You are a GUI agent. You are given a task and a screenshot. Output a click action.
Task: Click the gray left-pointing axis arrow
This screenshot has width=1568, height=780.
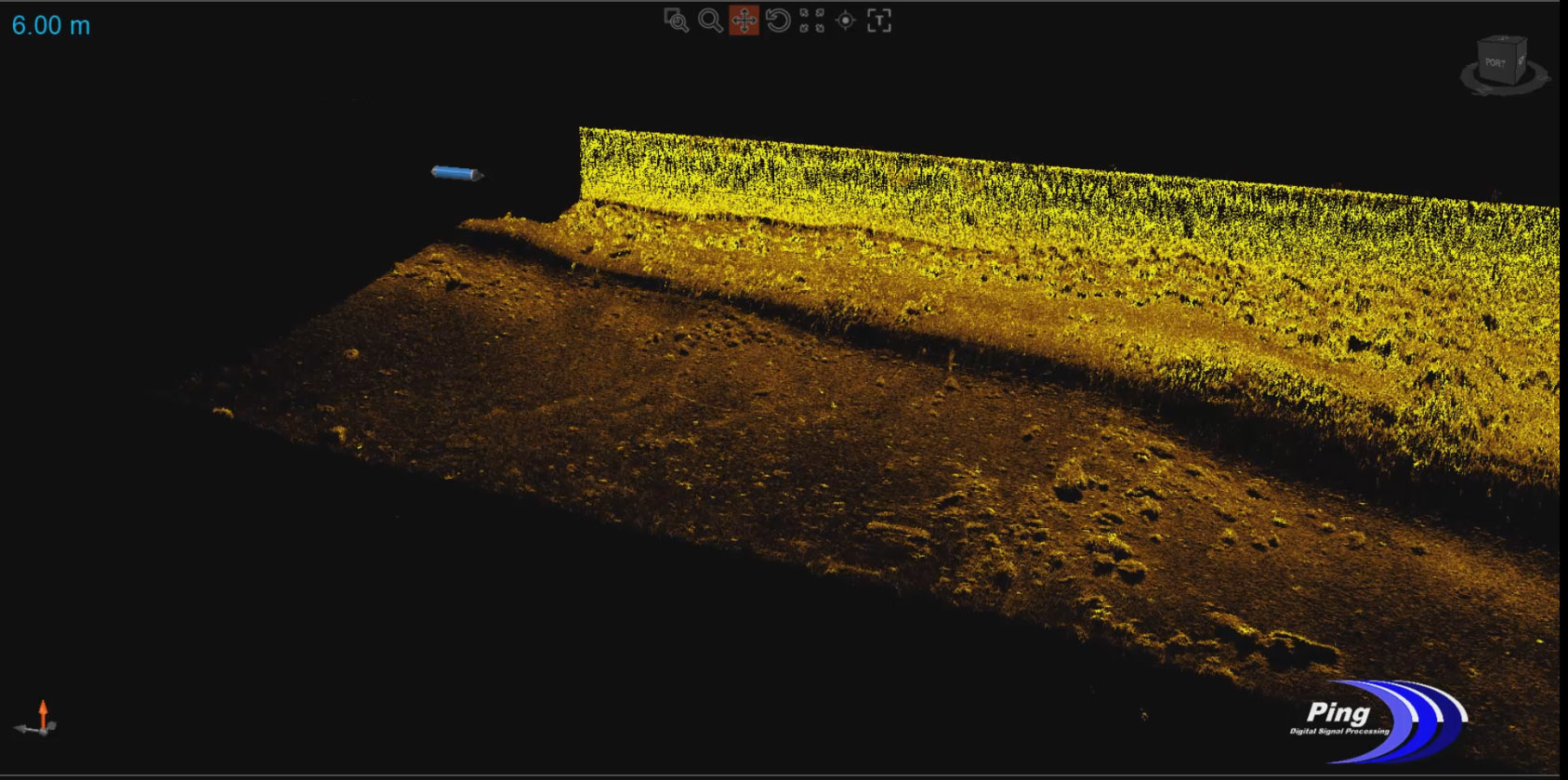click(22, 730)
